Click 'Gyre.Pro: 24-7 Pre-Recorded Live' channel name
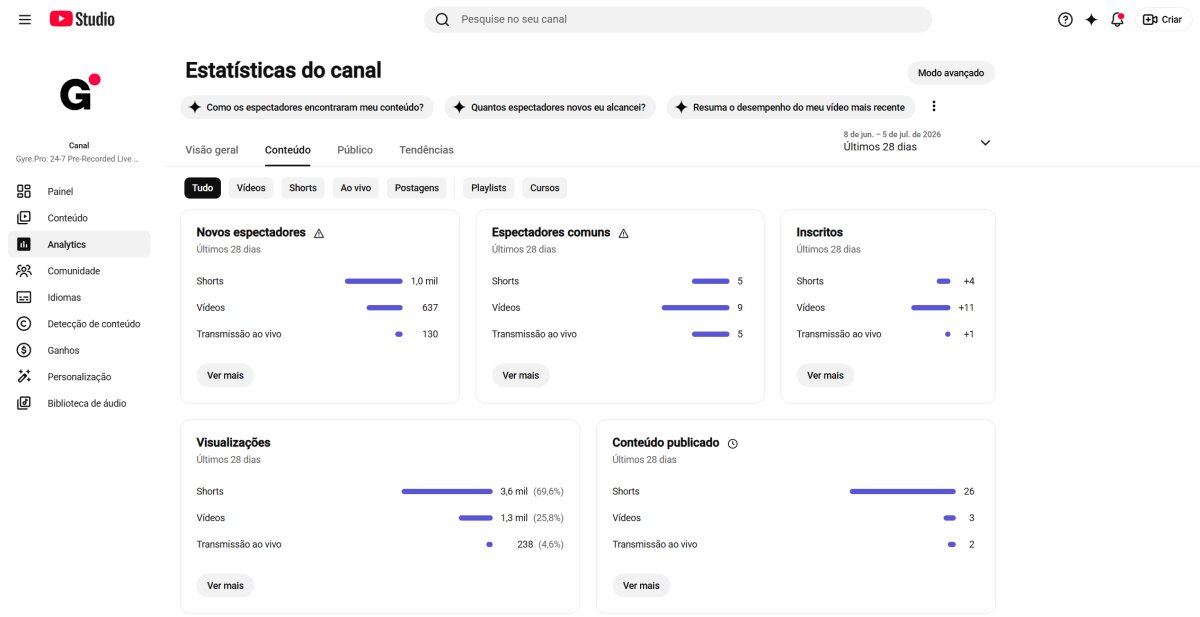The image size is (1200, 617). point(77,158)
